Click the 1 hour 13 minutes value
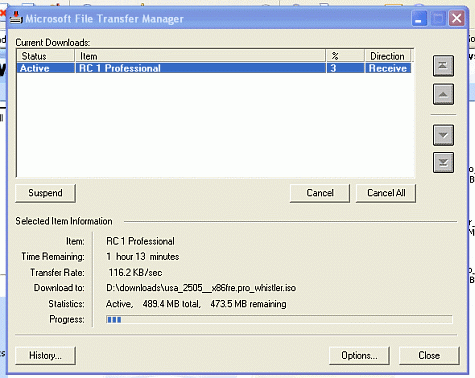475x378 pixels. (x=143, y=256)
